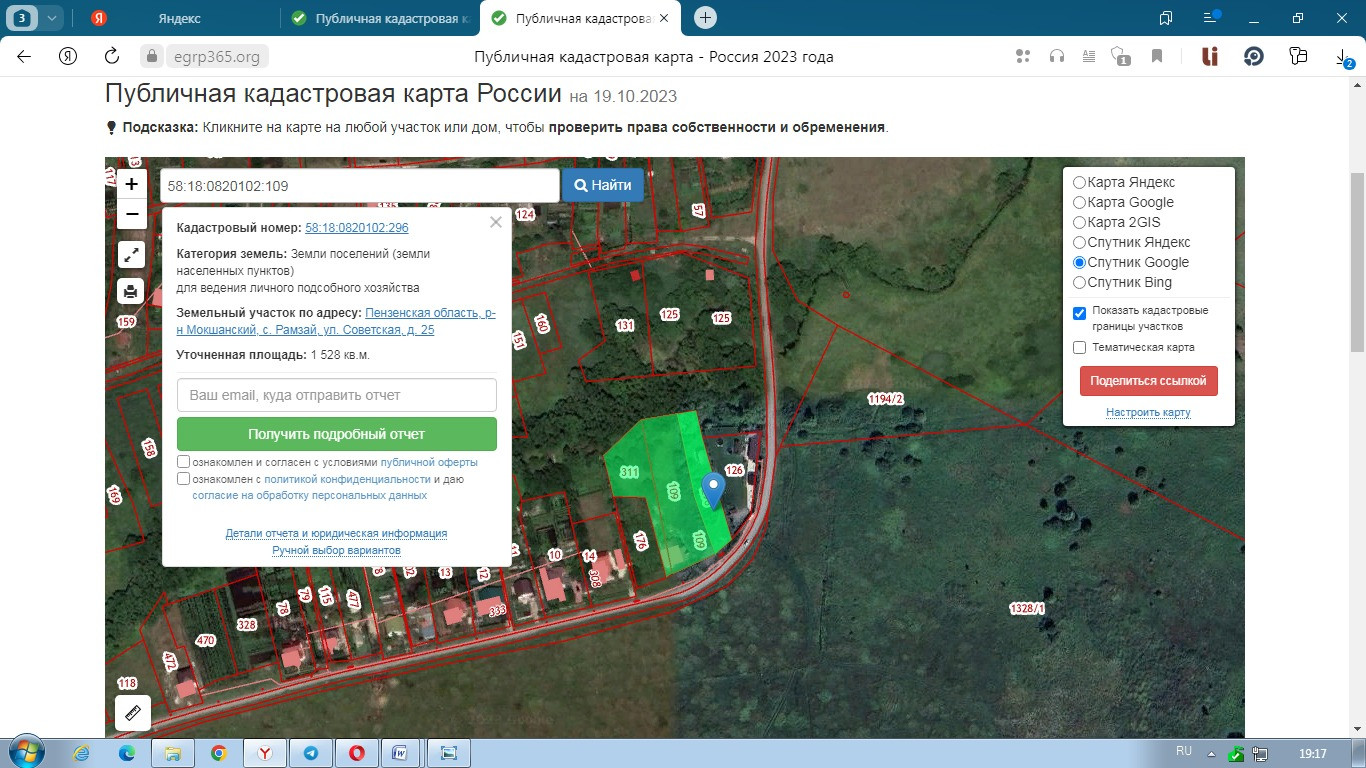Enable Тематическая карта checkbox
Screen dimensions: 1366x768
(1079, 348)
